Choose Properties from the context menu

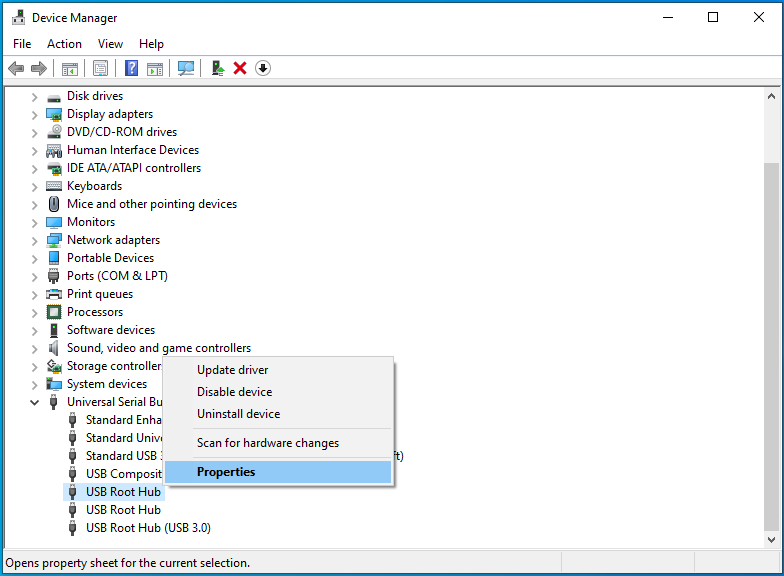click(226, 472)
